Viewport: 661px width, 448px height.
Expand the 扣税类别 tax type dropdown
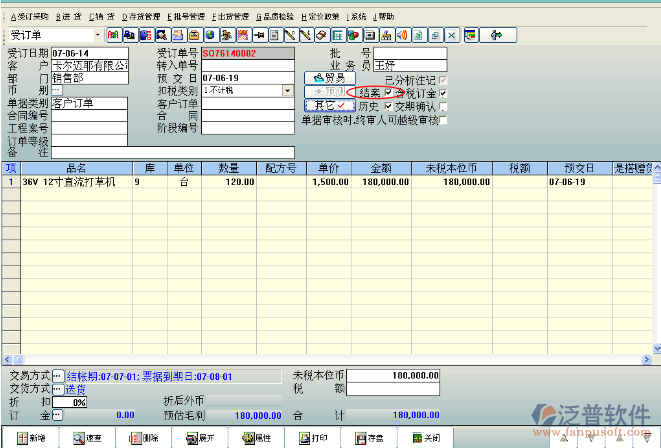click(288, 90)
